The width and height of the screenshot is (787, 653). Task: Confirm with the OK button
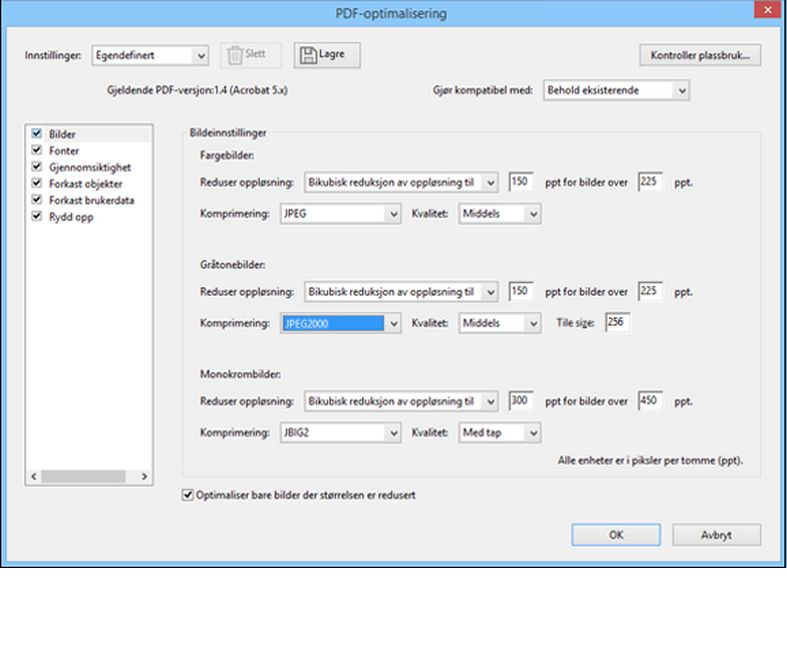pyautogui.click(x=616, y=535)
